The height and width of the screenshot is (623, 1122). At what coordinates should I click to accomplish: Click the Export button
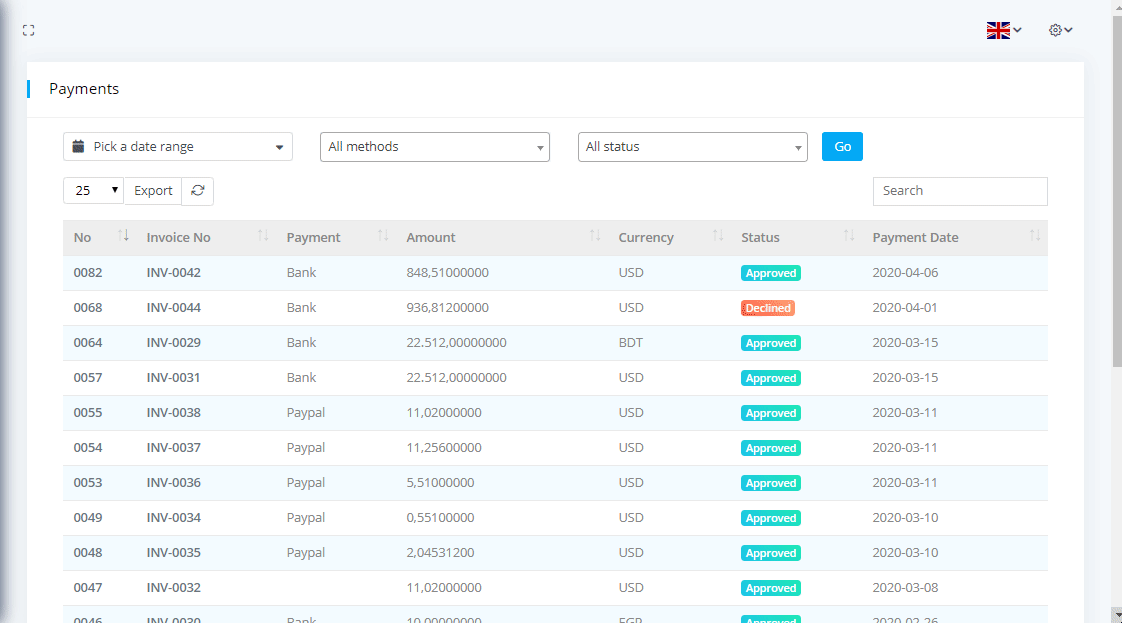(x=153, y=191)
